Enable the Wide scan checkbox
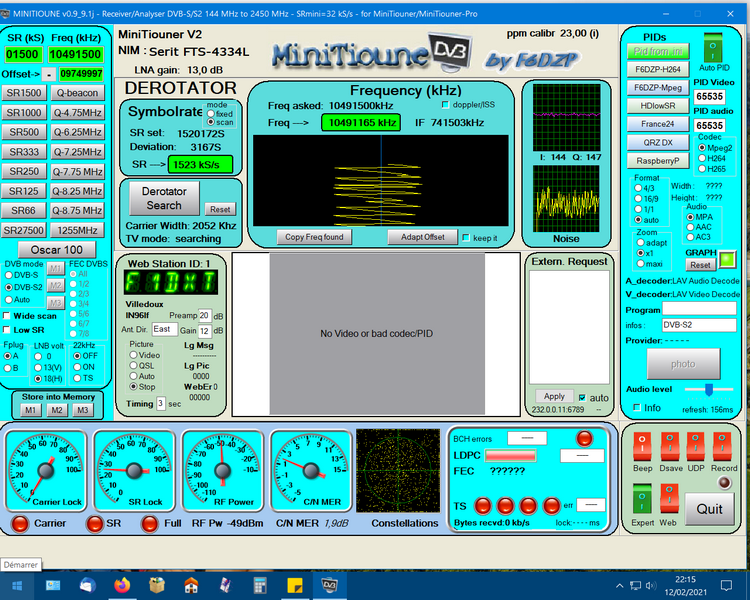 [7, 316]
